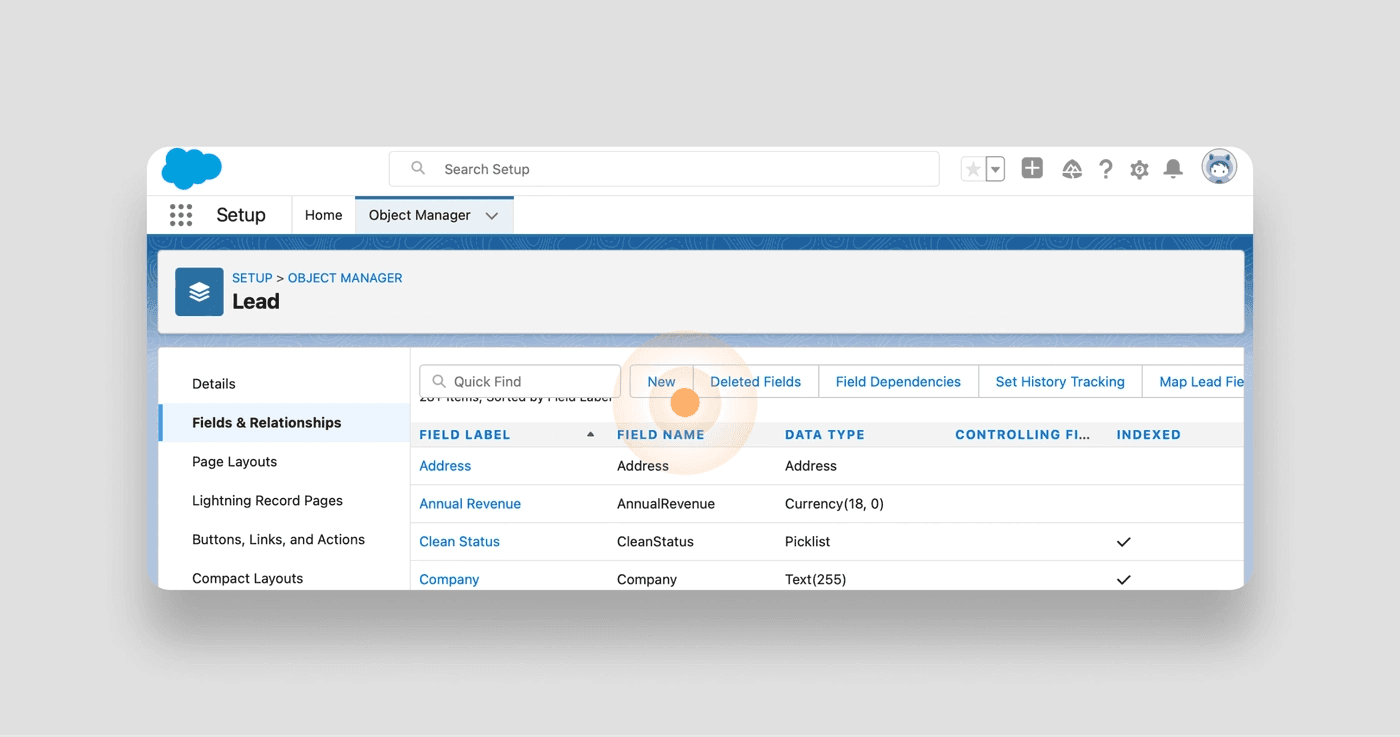This screenshot has height=737, width=1400.
Task: Open the user profile avatar
Action: coord(1219,168)
